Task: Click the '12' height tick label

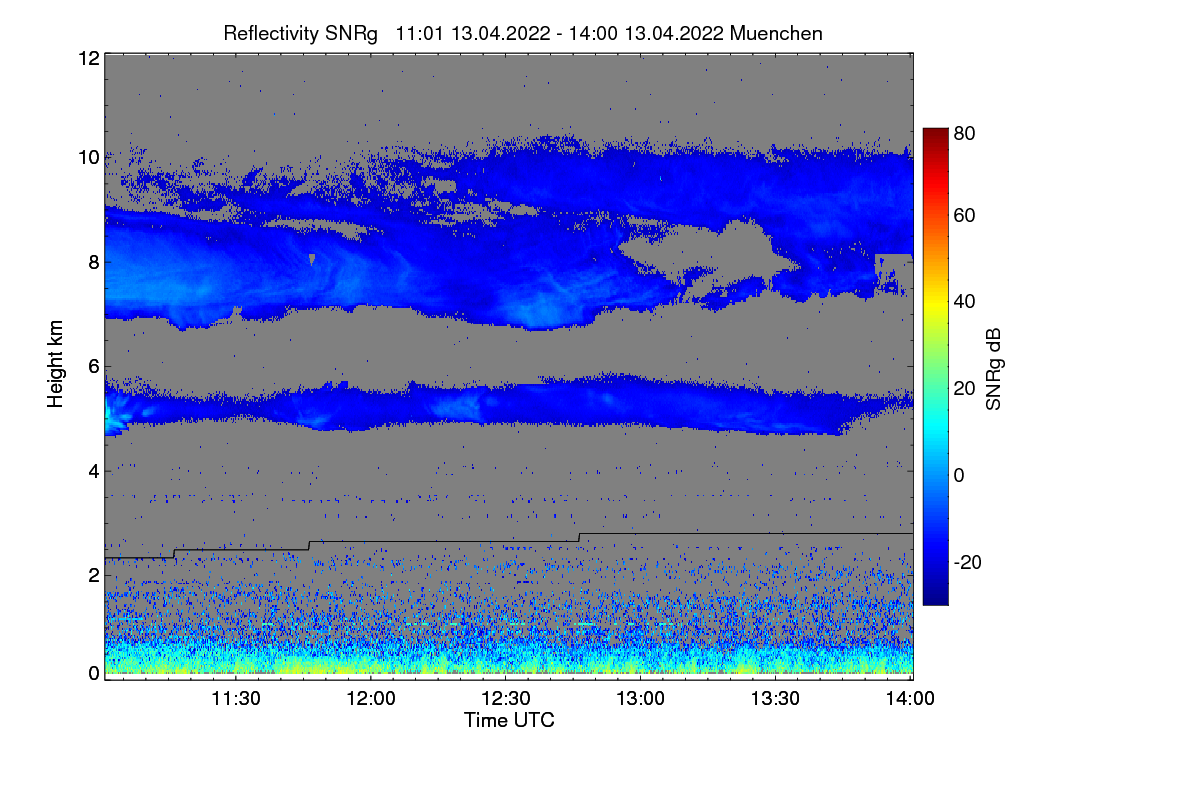Action: point(88,58)
